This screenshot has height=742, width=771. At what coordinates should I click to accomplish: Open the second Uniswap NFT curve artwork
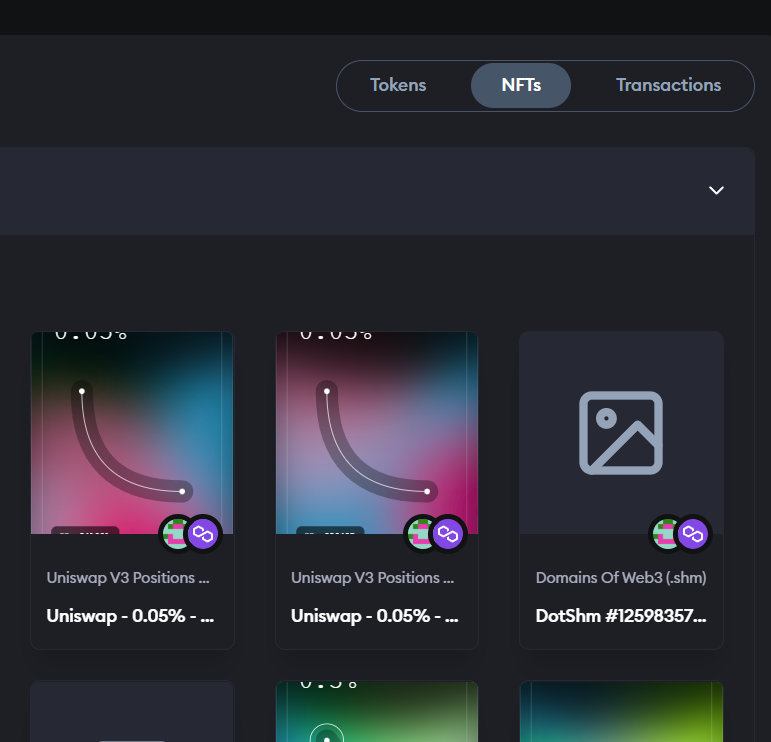point(376,432)
